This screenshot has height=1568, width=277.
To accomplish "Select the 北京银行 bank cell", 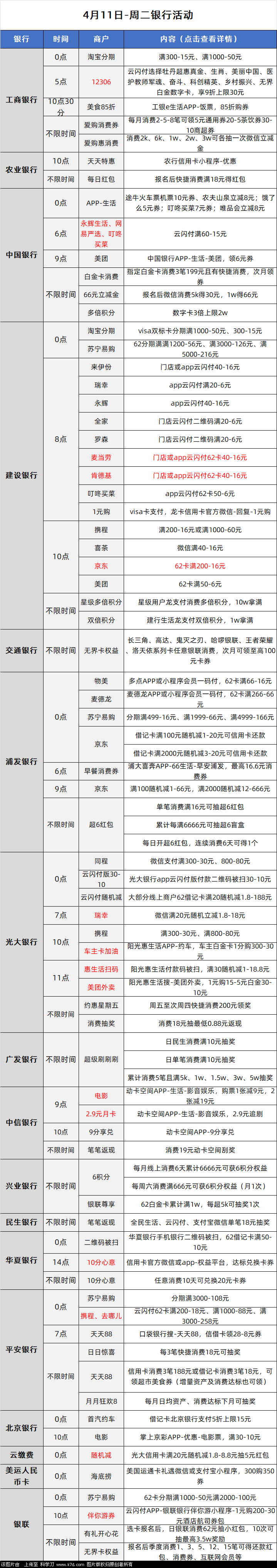I will click(x=21, y=1428).
